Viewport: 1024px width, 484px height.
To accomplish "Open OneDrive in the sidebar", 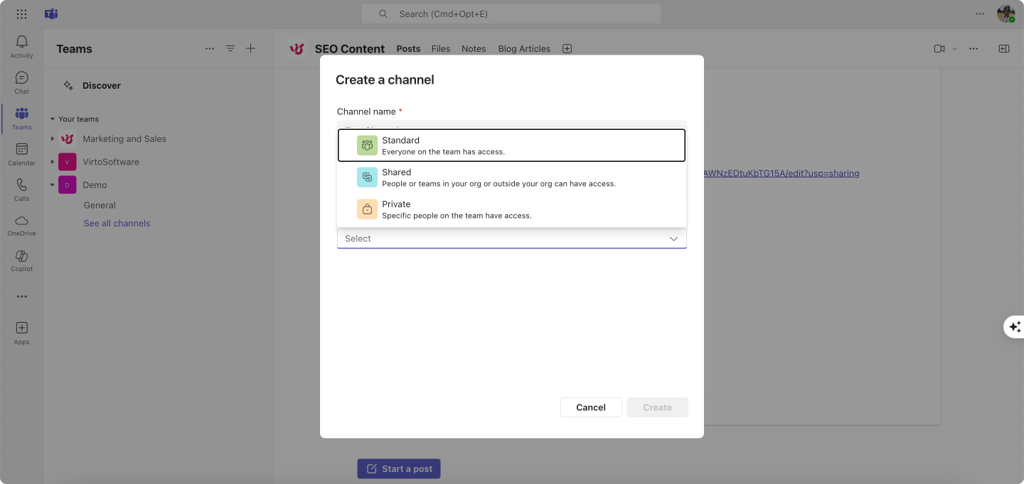I will pyautogui.click(x=22, y=225).
